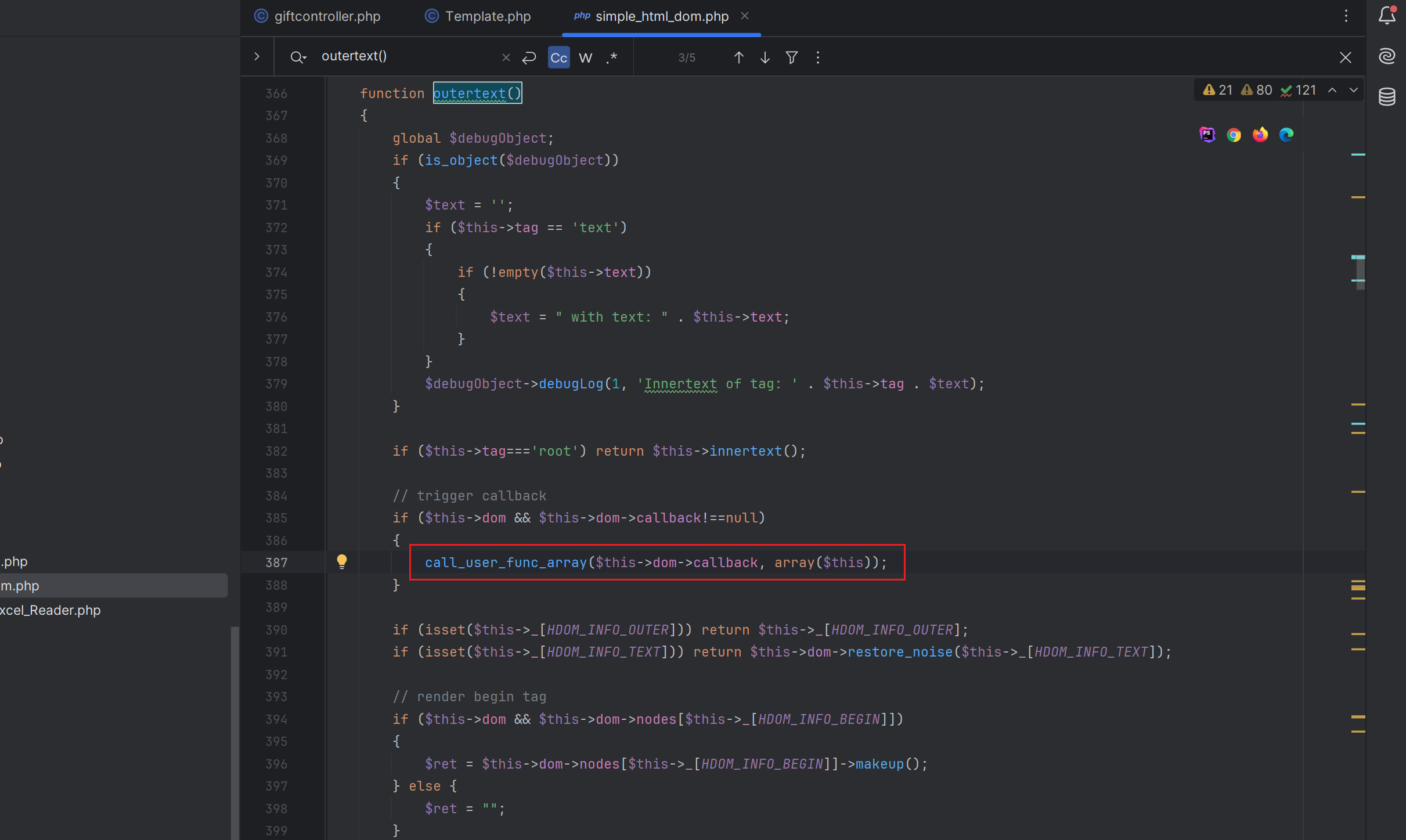Toggle Match Case (Cc) option

coord(558,57)
